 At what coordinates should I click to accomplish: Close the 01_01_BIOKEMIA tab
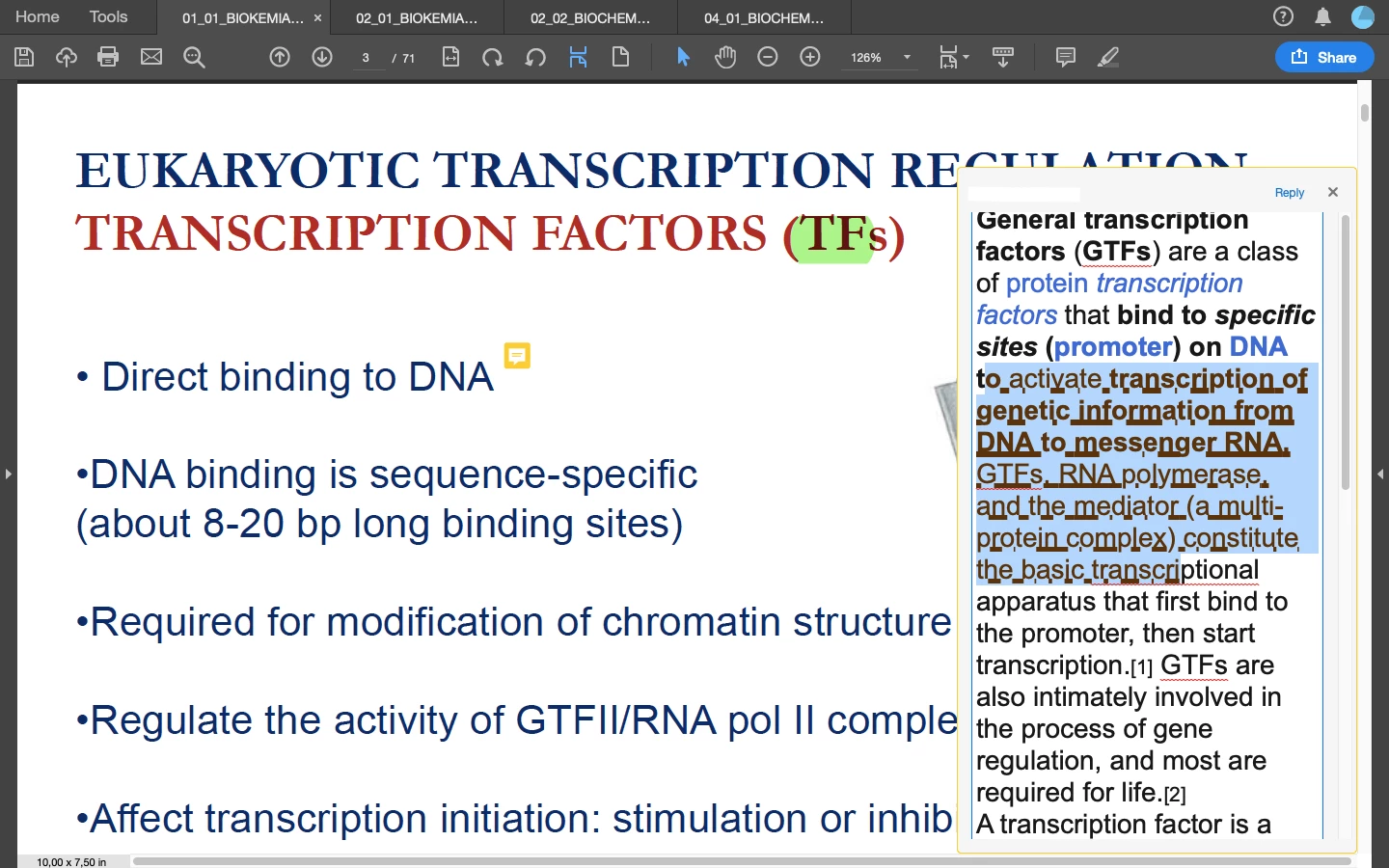(x=317, y=17)
